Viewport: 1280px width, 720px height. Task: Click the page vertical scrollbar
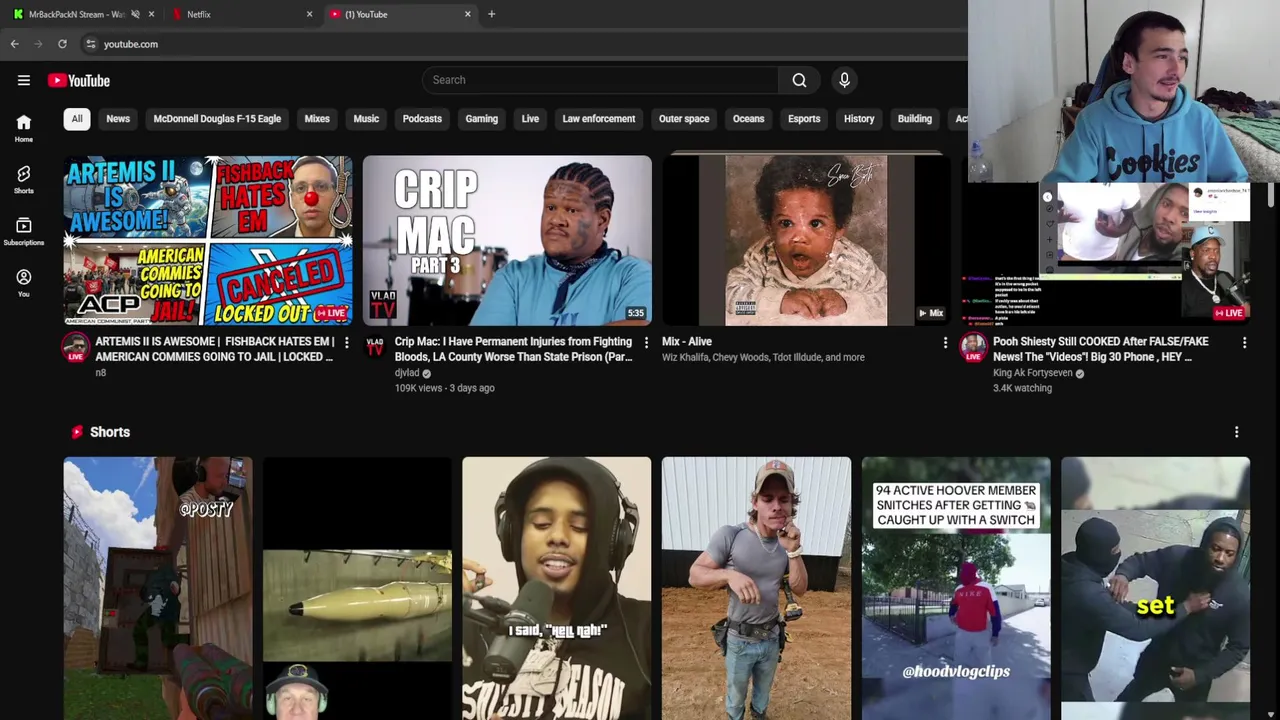click(x=1273, y=196)
